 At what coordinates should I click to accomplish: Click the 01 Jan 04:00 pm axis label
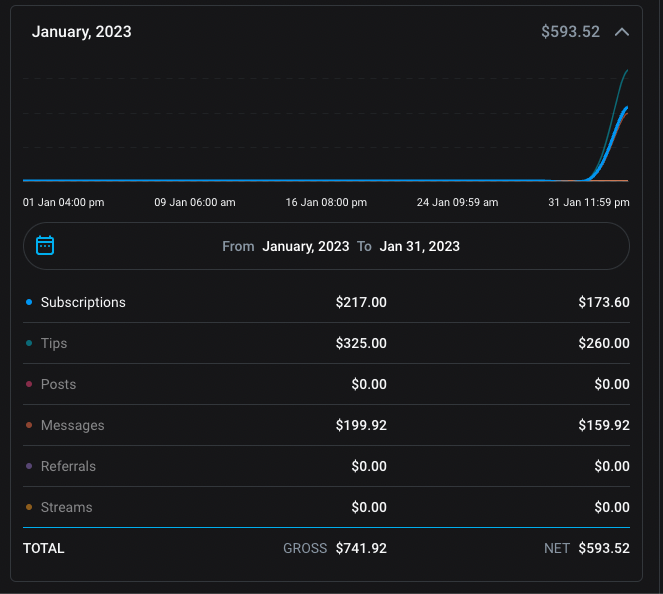(x=63, y=203)
